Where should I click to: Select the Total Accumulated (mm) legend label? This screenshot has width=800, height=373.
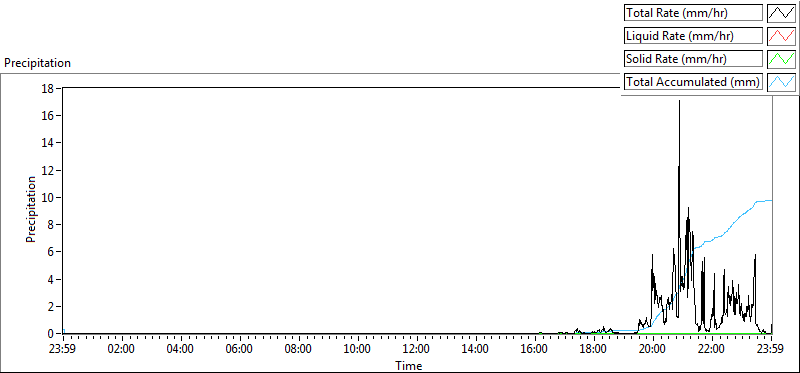(x=693, y=82)
